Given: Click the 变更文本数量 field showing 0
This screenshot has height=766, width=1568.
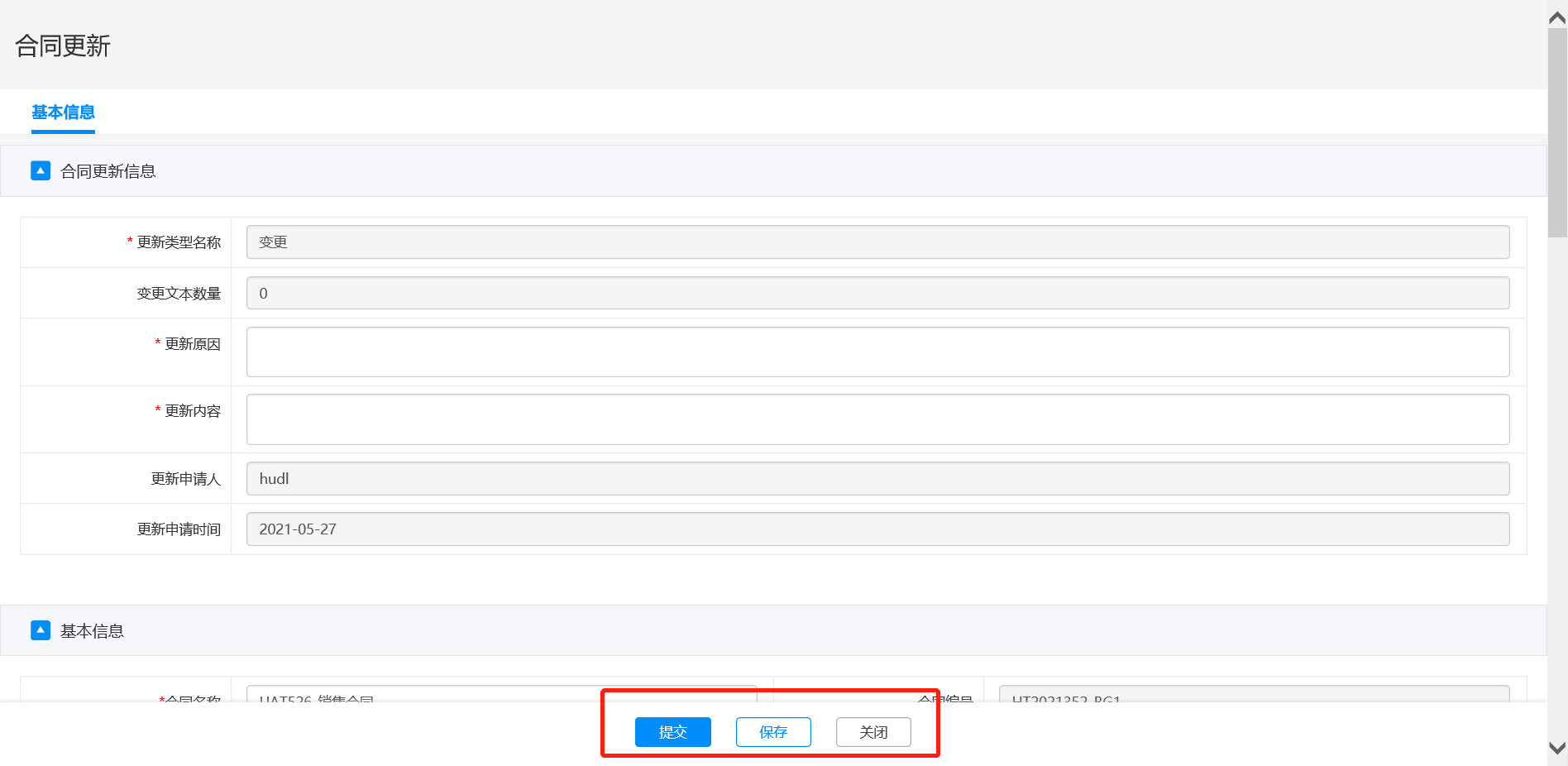Looking at the screenshot, I should click(877, 294).
